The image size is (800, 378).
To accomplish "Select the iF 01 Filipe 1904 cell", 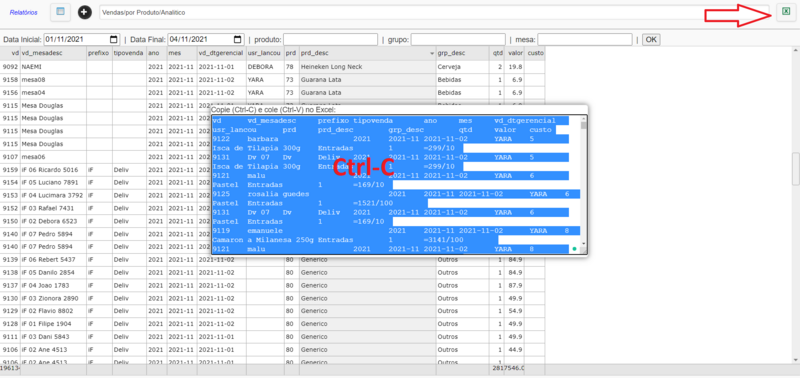I will (53, 324).
